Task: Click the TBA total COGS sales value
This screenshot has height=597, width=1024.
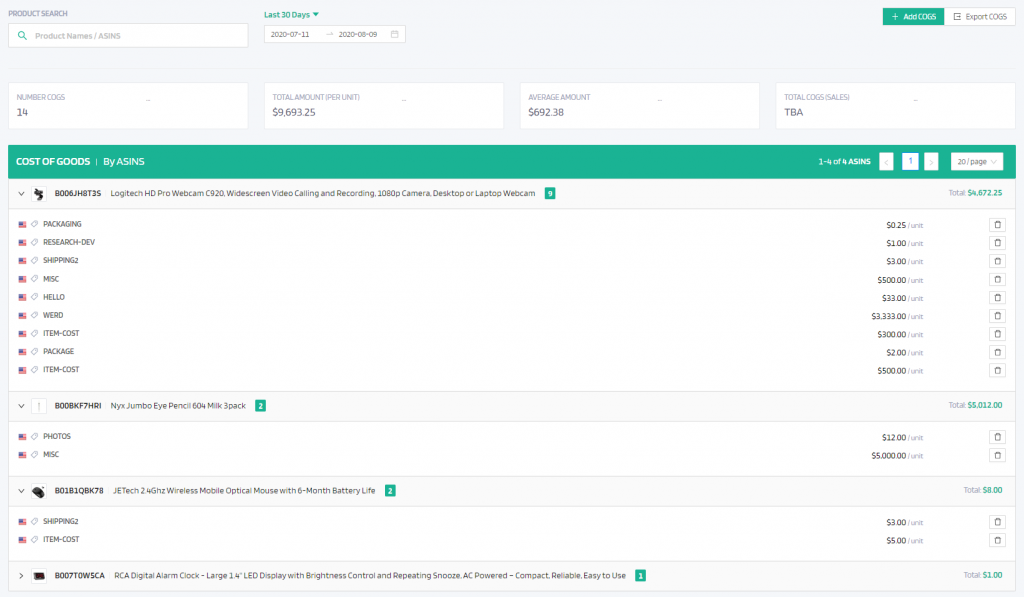Action: pos(793,112)
